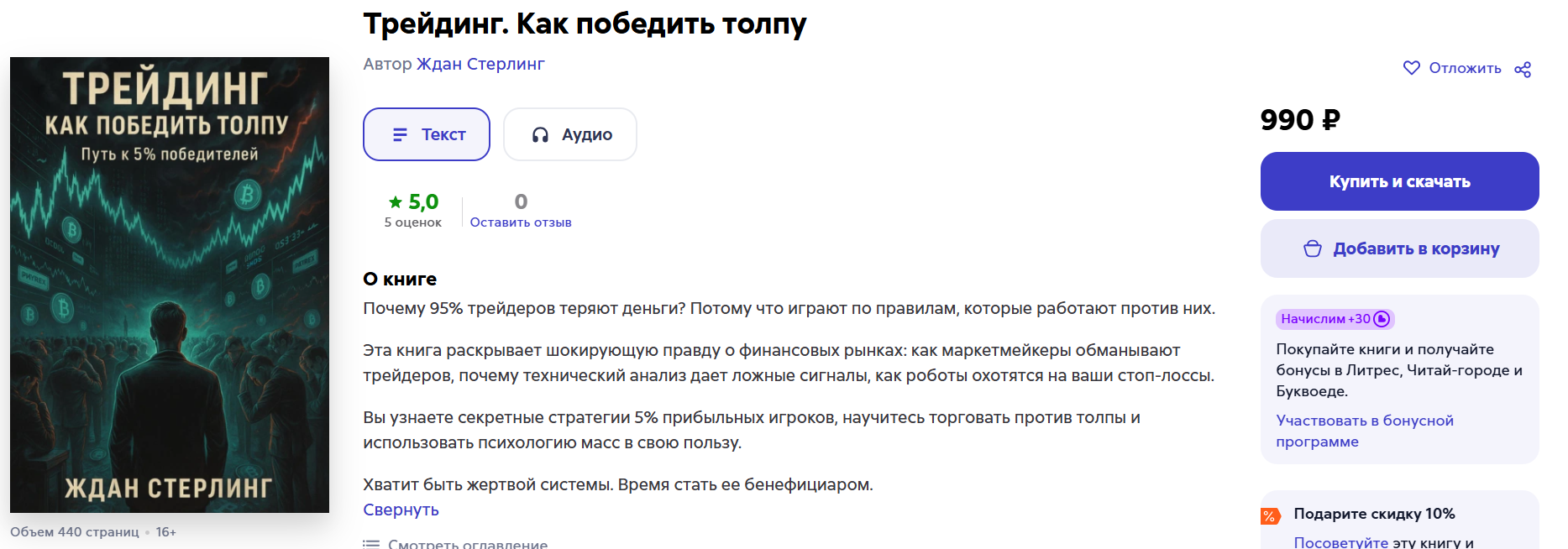The image size is (1568, 549).
Task: Click the table of contents list icon
Action: [370, 544]
